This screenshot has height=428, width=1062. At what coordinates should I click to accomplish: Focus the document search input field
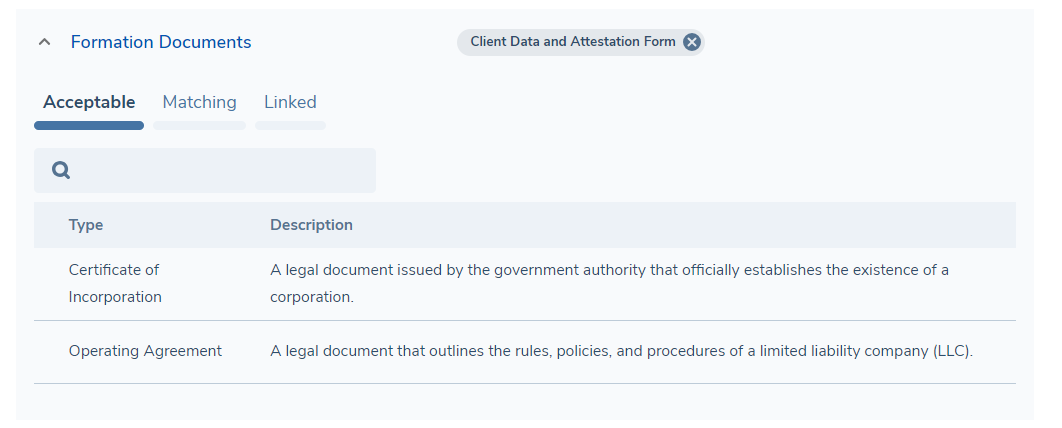[220, 171]
